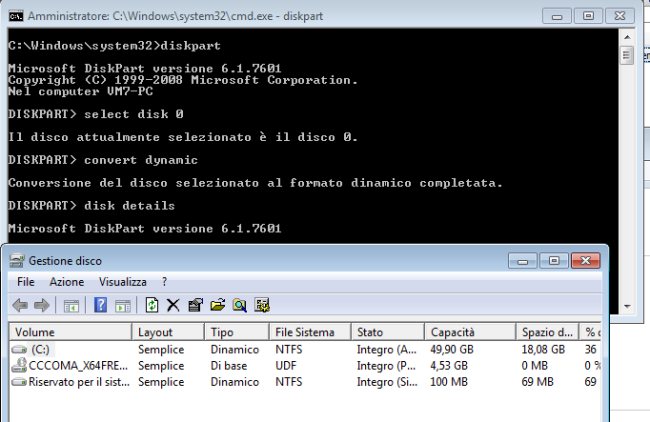Image resolution: width=650 pixels, height=422 pixels.
Task: Click the cmd window scrollbar thumb
Action: (x=627, y=55)
